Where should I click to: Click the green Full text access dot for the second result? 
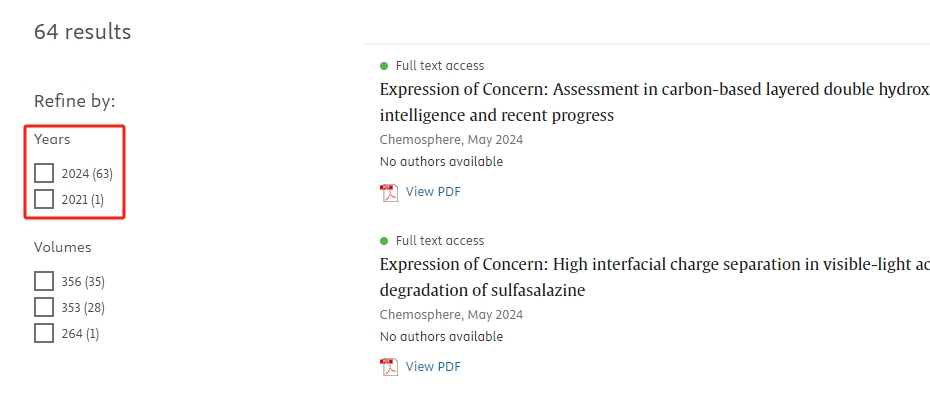click(384, 241)
